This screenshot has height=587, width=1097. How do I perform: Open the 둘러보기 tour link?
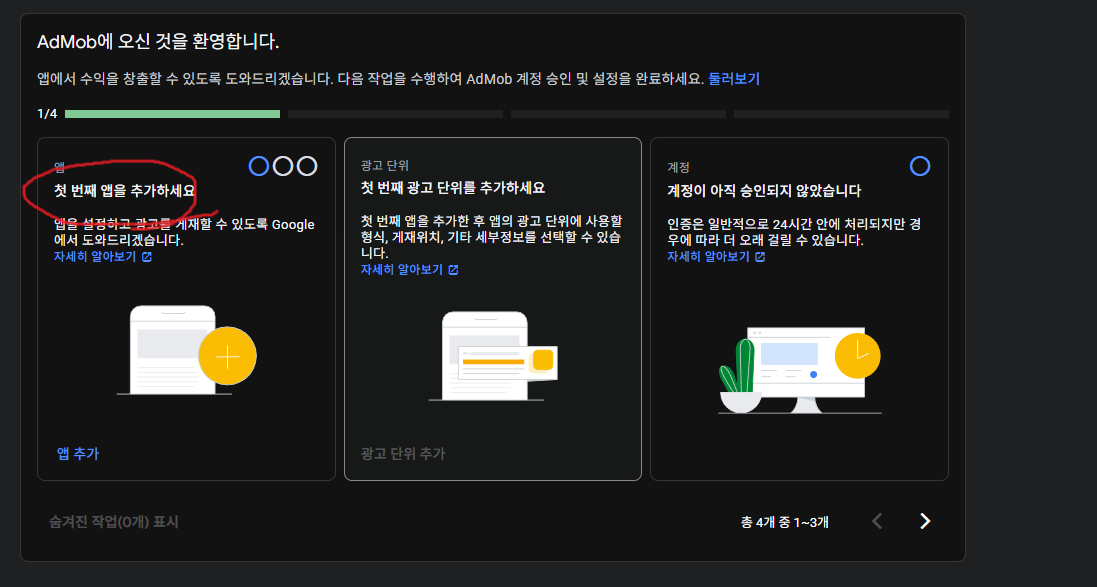coord(734,79)
